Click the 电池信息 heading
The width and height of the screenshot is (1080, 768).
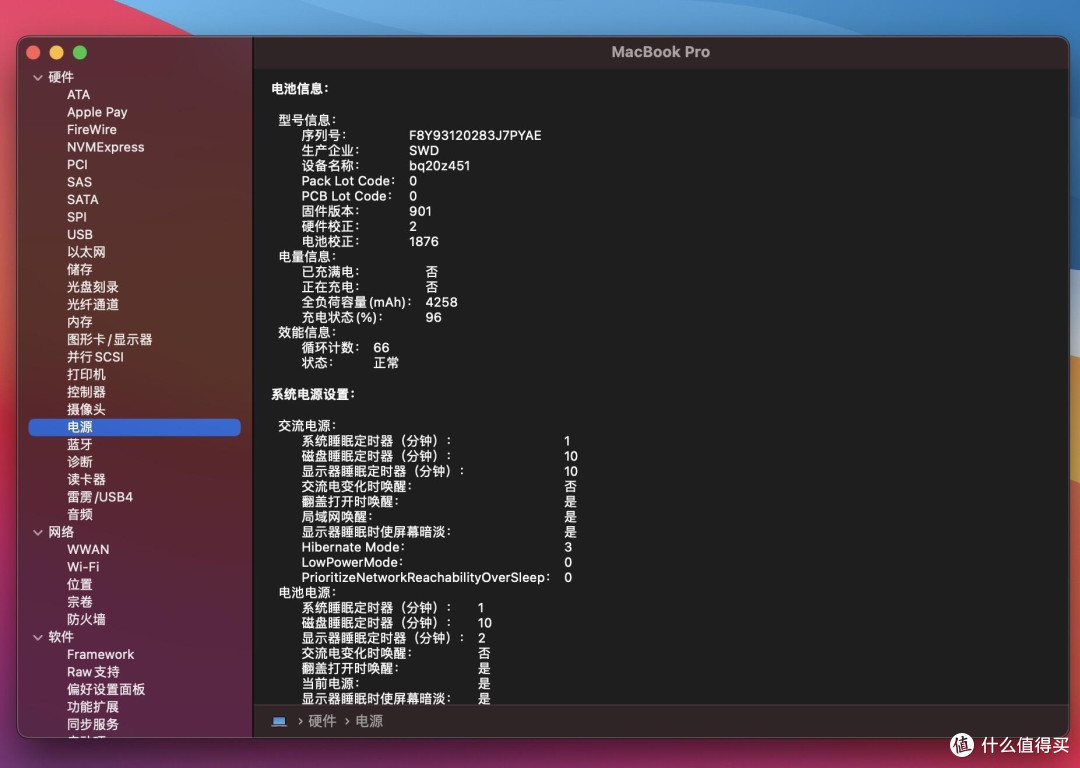[x=300, y=89]
